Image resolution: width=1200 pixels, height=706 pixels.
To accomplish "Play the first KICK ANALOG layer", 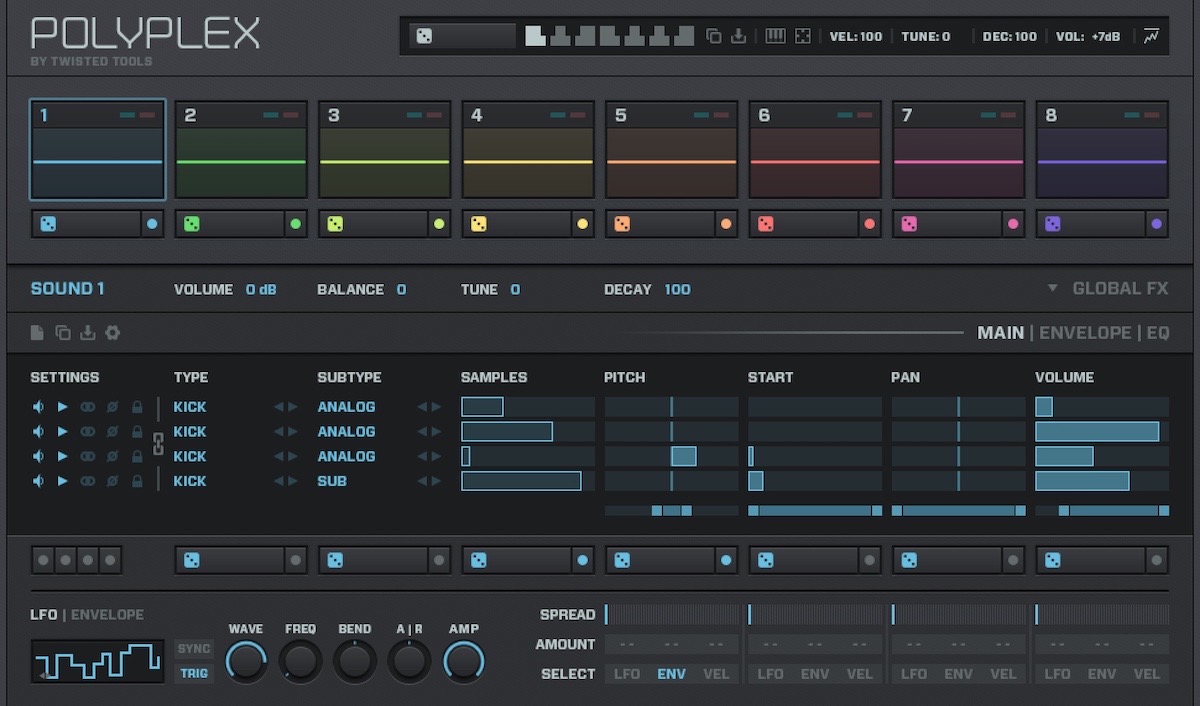I will [62, 407].
